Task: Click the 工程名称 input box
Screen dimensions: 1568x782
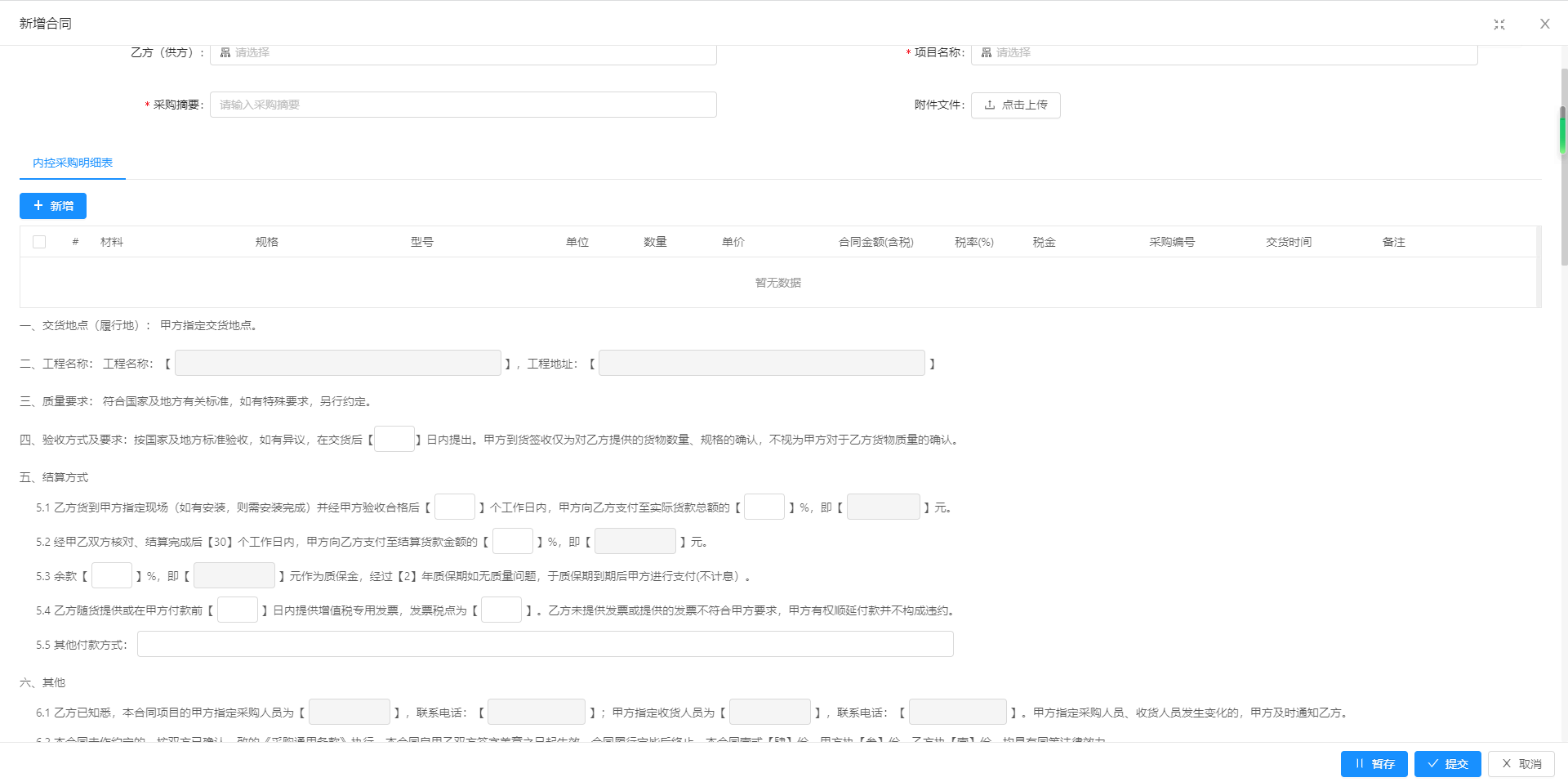Action: tap(338, 363)
